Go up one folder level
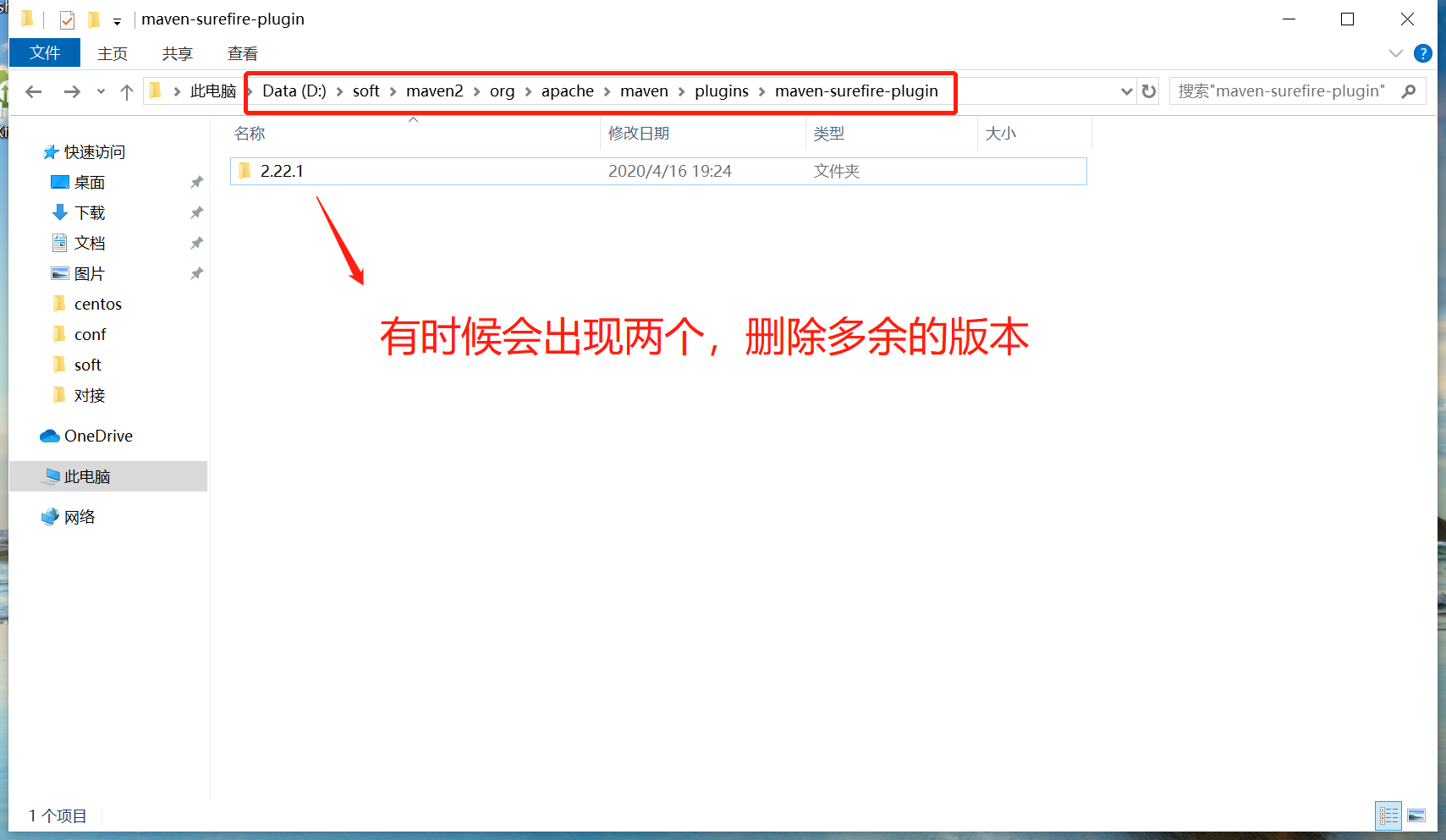The image size is (1446, 840). tap(127, 91)
